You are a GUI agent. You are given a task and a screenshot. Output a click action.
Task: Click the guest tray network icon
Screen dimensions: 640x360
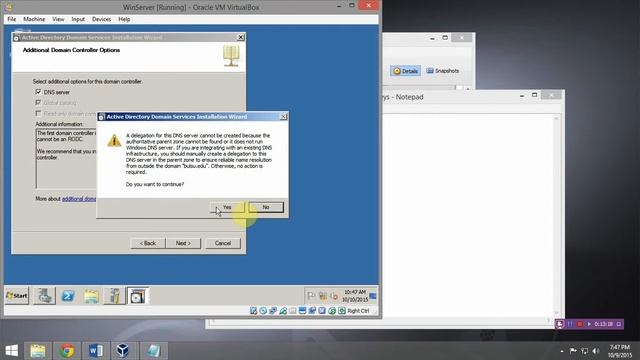pyautogui.click(x=322, y=296)
